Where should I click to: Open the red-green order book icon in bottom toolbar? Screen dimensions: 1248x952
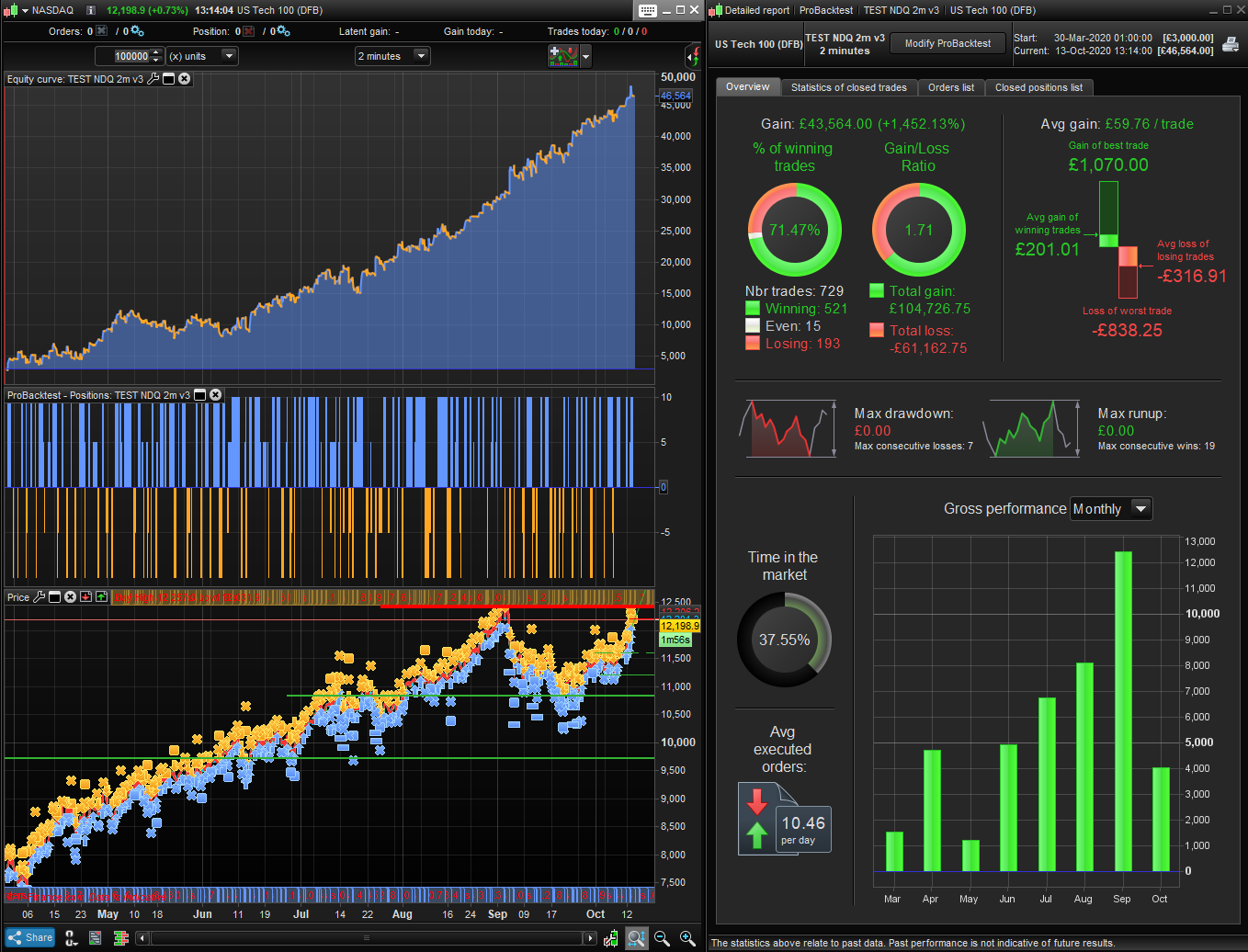pyautogui.click(x=120, y=938)
